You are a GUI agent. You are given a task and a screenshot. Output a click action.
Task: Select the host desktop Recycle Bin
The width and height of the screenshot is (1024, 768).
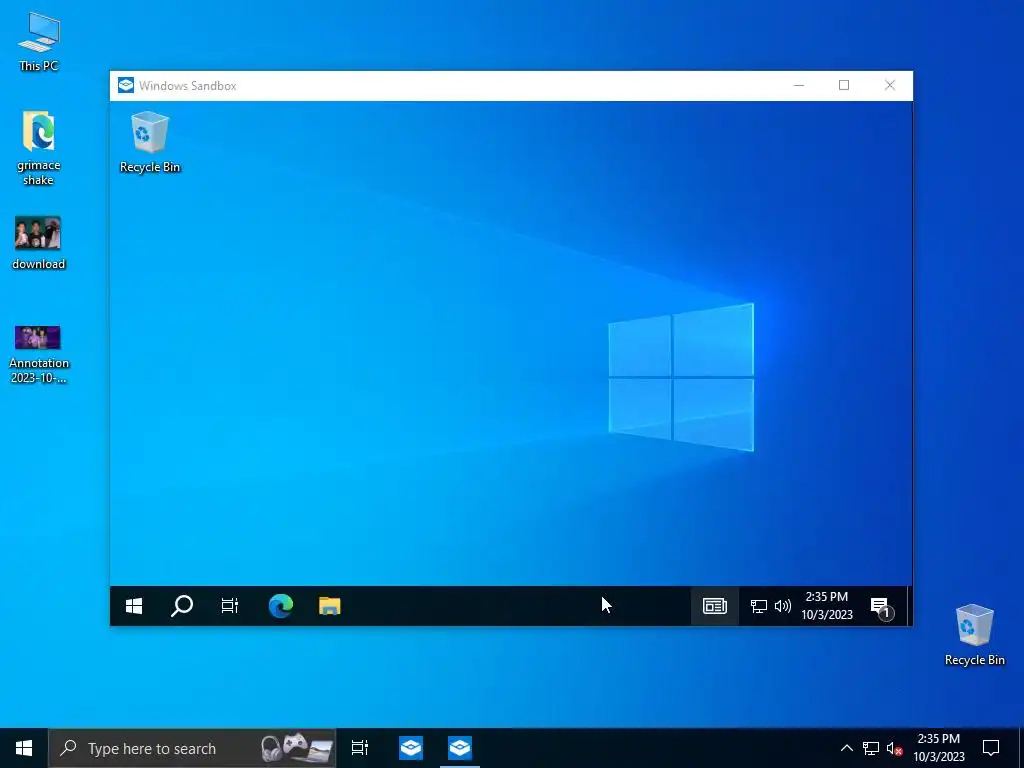click(x=974, y=635)
